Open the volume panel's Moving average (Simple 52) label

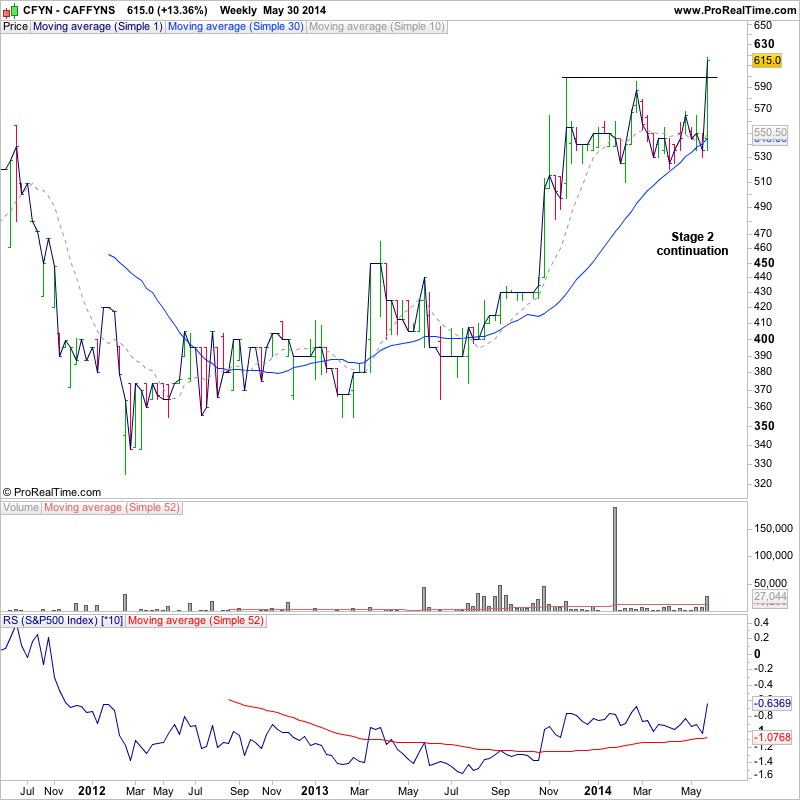point(112,508)
